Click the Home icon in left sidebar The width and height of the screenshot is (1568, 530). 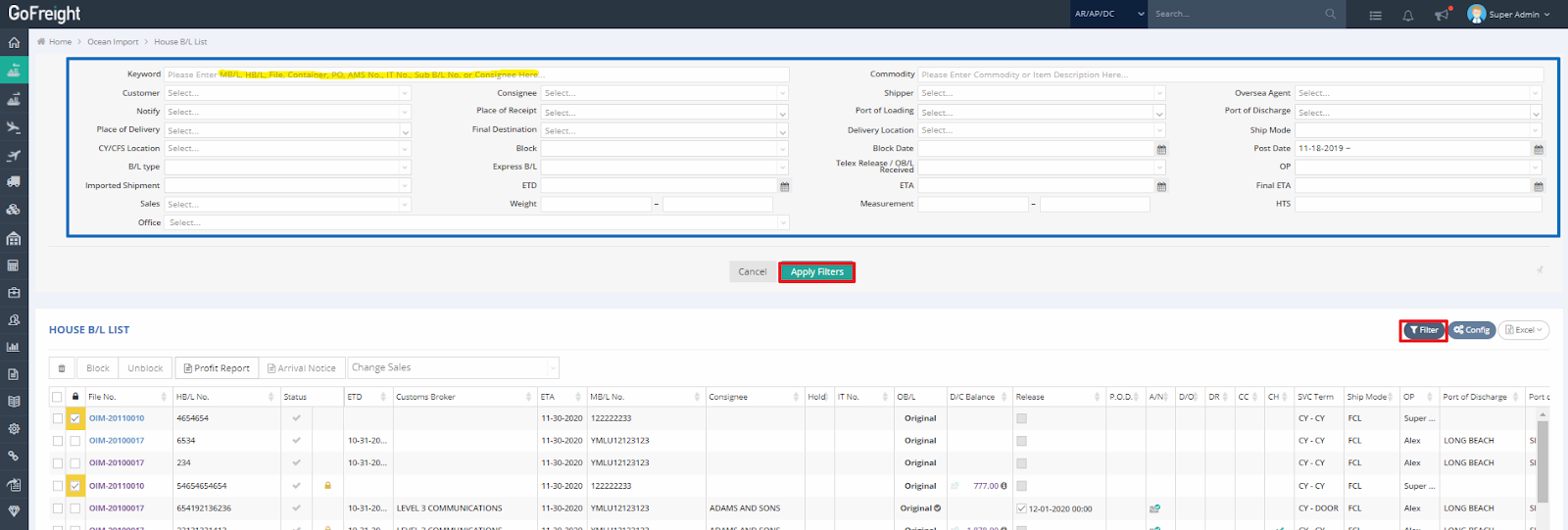coord(14,42)
